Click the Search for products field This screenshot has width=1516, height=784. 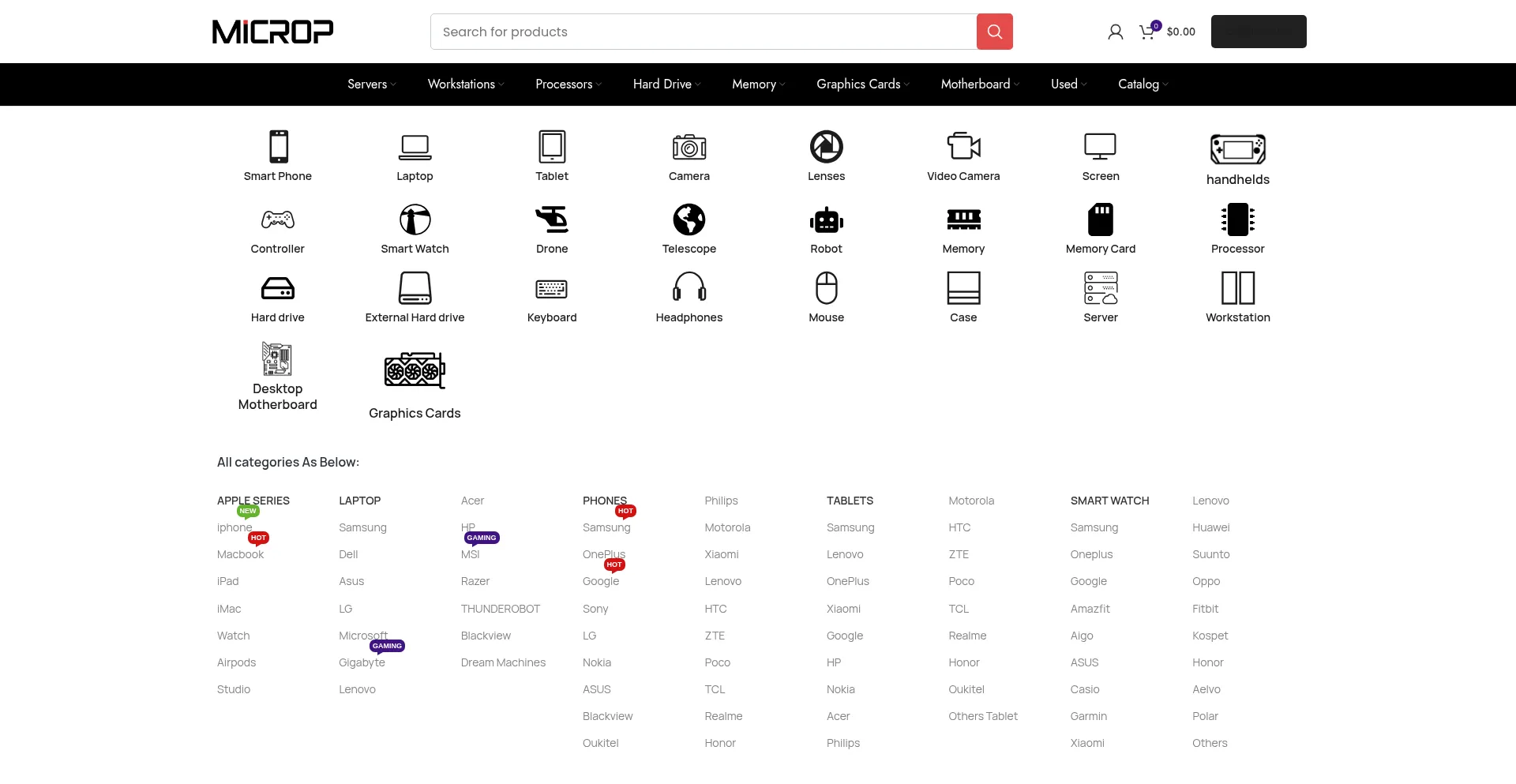click(x=704, y=32)
